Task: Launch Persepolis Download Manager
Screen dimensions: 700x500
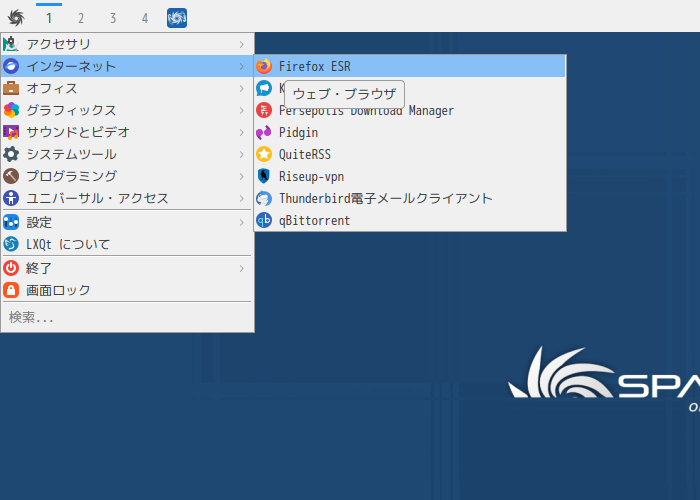Action: click(410, 110)
